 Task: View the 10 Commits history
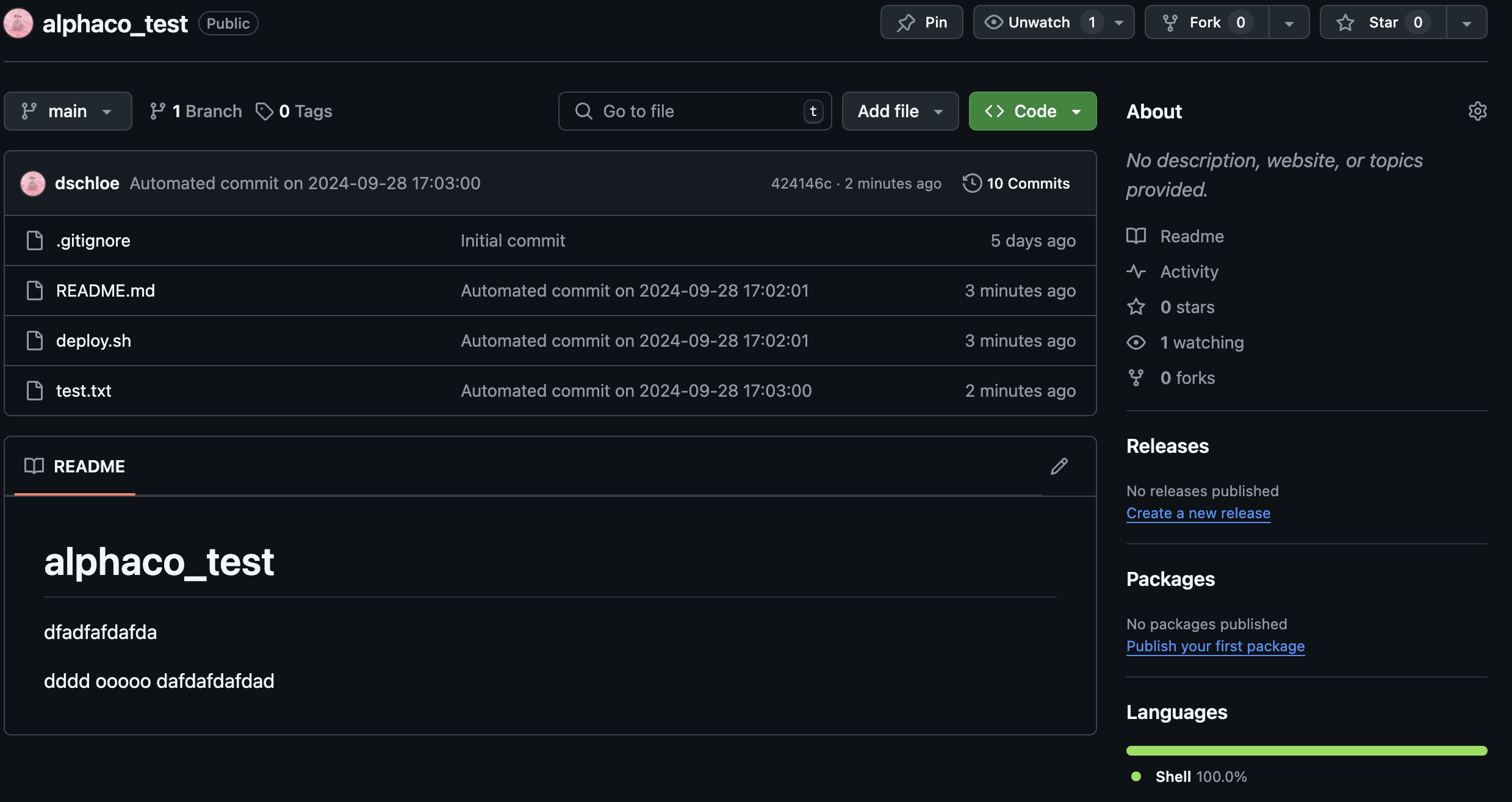coord(1016,183)
